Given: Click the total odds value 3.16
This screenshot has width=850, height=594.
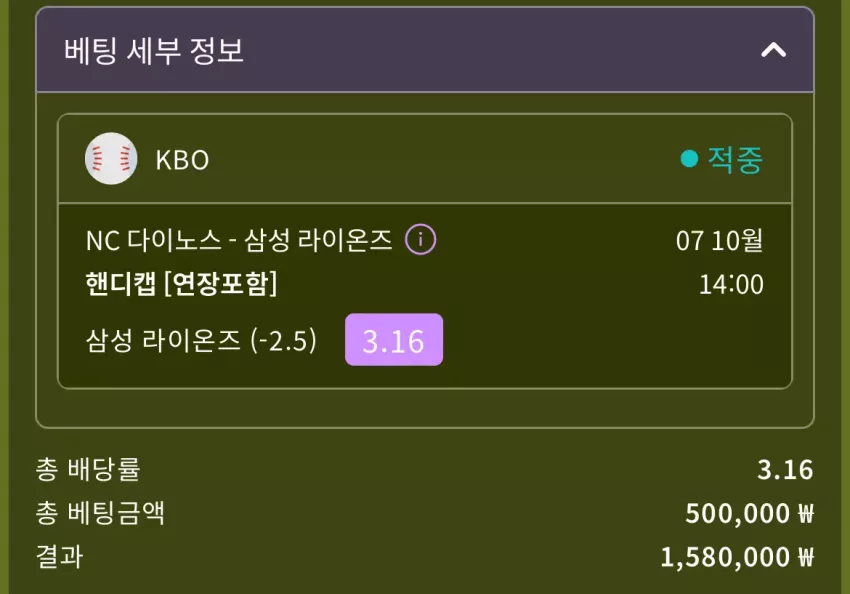Looking at the screenshot, I should 785,470.
